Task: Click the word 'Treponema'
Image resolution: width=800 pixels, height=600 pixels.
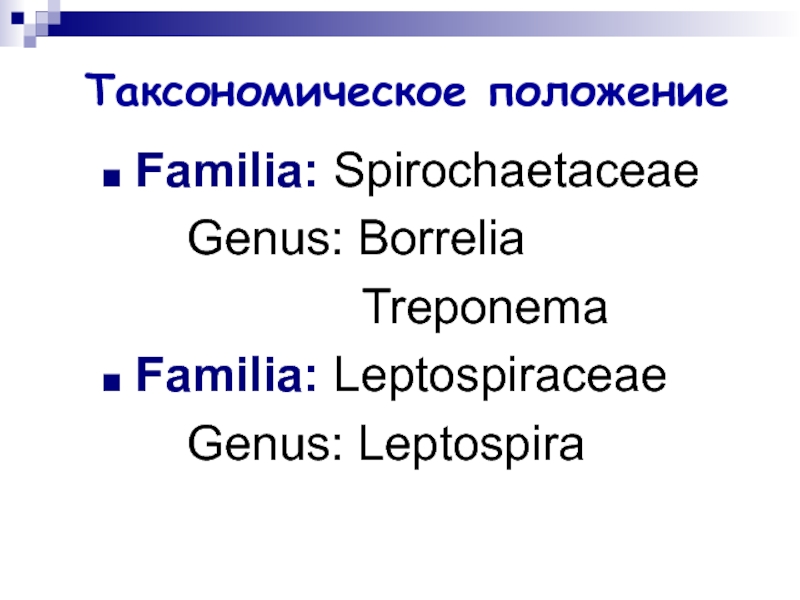Action: (485, 308)
